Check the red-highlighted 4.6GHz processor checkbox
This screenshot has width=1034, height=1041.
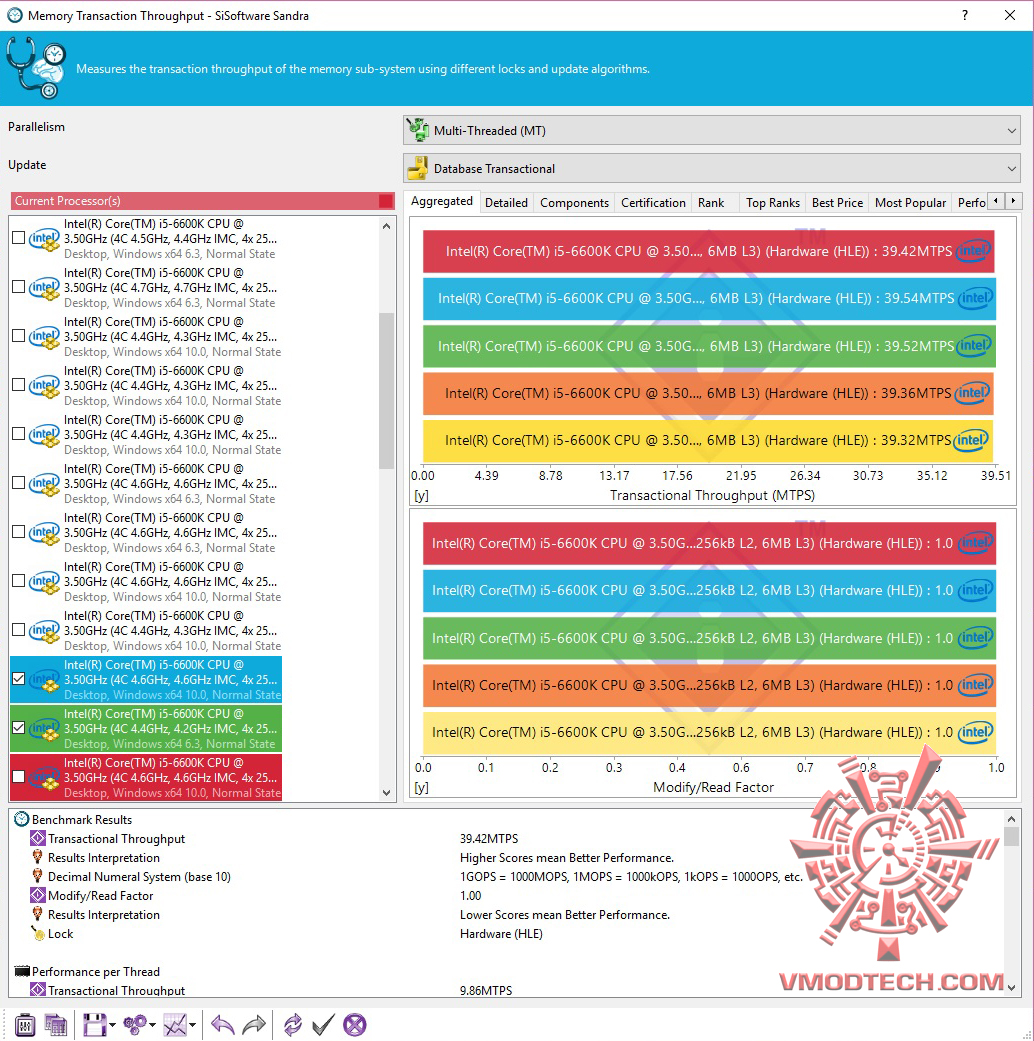tap(19, 776)
